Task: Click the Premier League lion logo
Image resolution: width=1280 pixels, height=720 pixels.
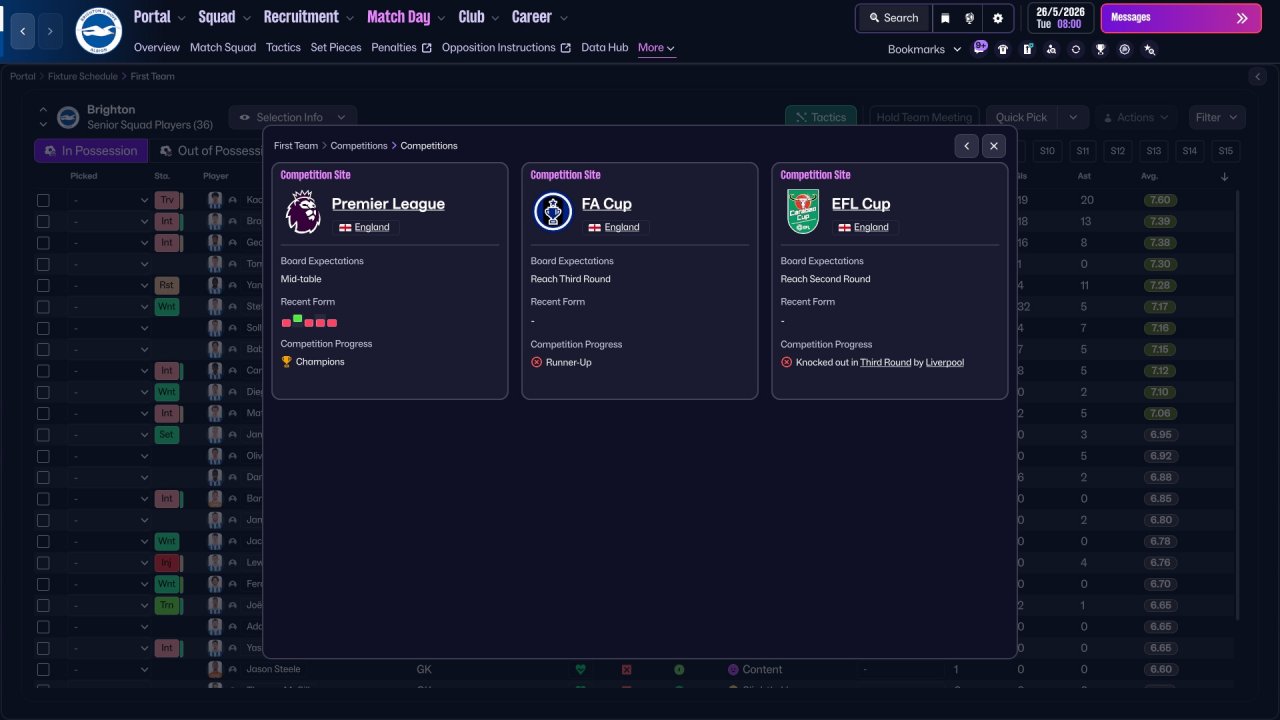Action: 303,212
